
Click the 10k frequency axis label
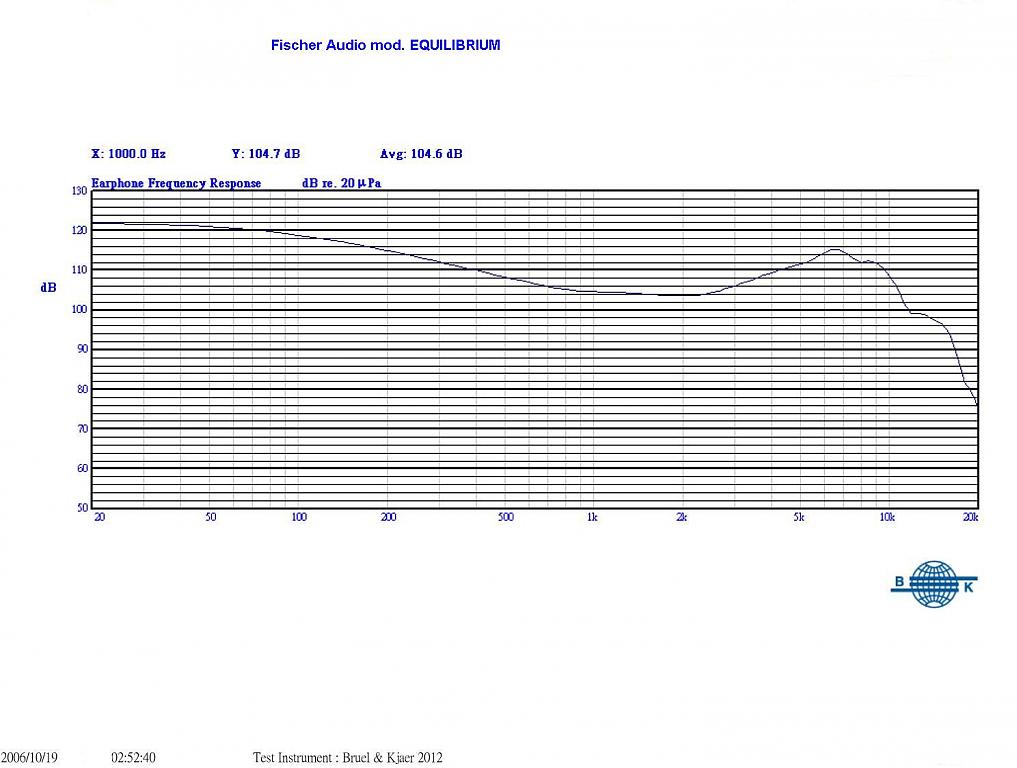click(x=887, y=517)
